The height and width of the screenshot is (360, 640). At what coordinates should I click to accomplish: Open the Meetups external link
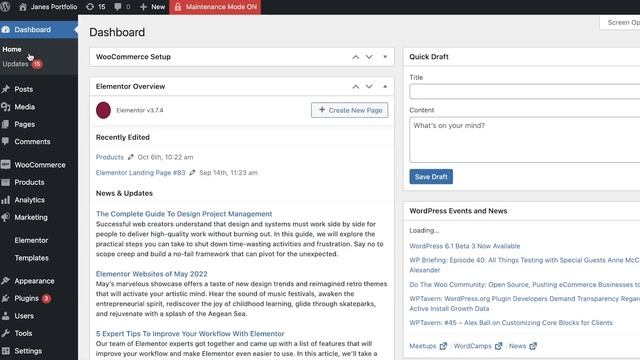(x=428, y=346)
